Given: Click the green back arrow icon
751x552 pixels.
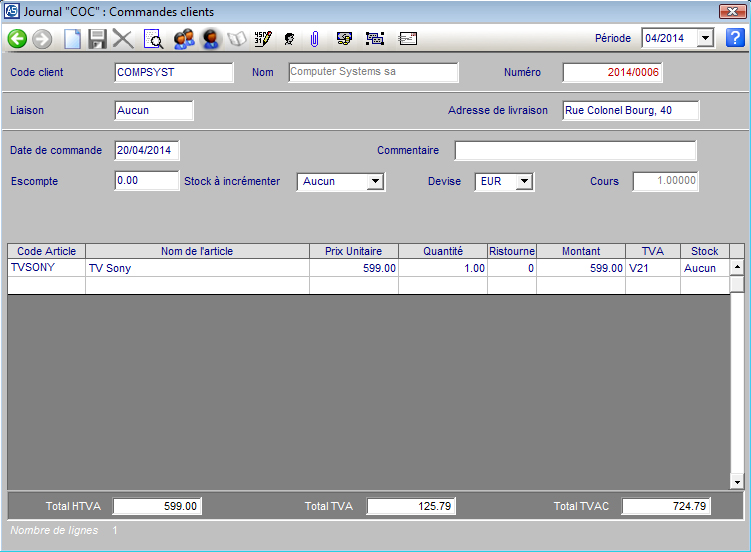Looking at the screenshot, I should [x=17, y=39].
